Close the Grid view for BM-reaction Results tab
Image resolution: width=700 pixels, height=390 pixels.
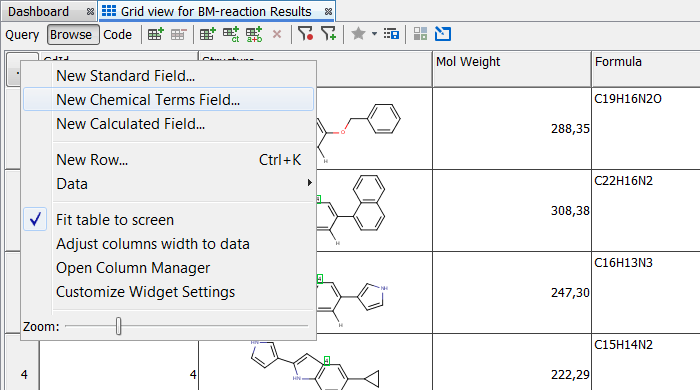(x=329, y=12)
